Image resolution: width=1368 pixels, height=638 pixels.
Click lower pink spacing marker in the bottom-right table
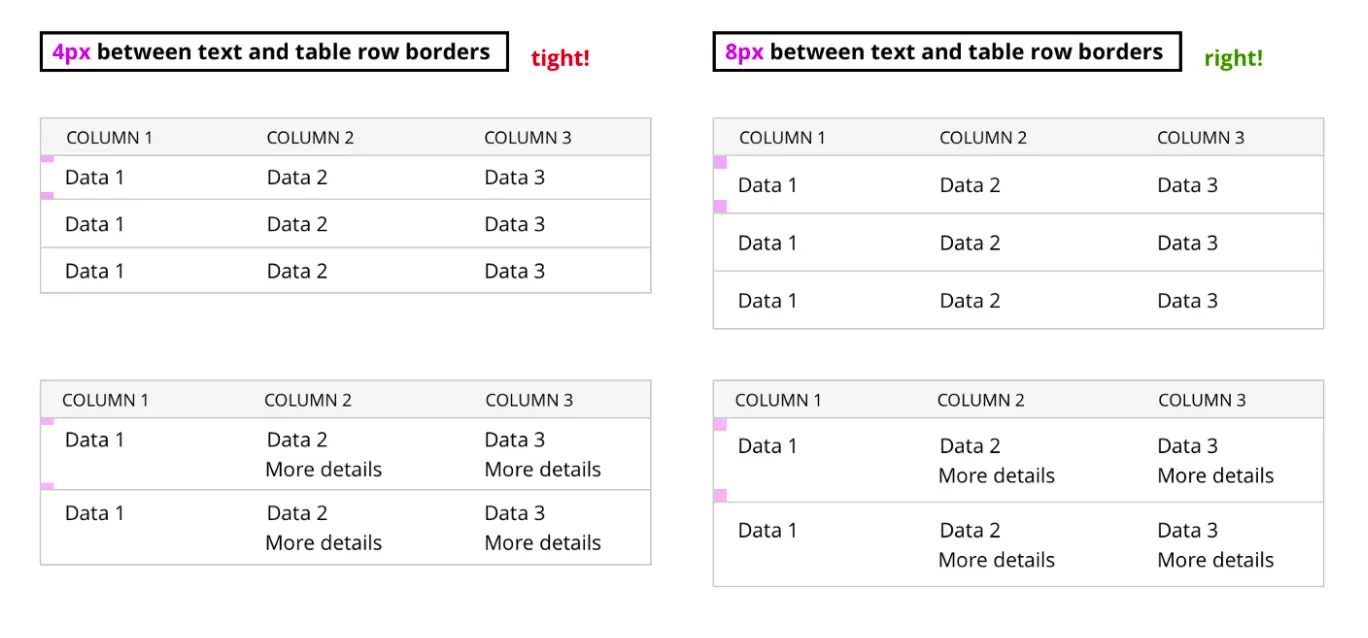click(720, 495)
